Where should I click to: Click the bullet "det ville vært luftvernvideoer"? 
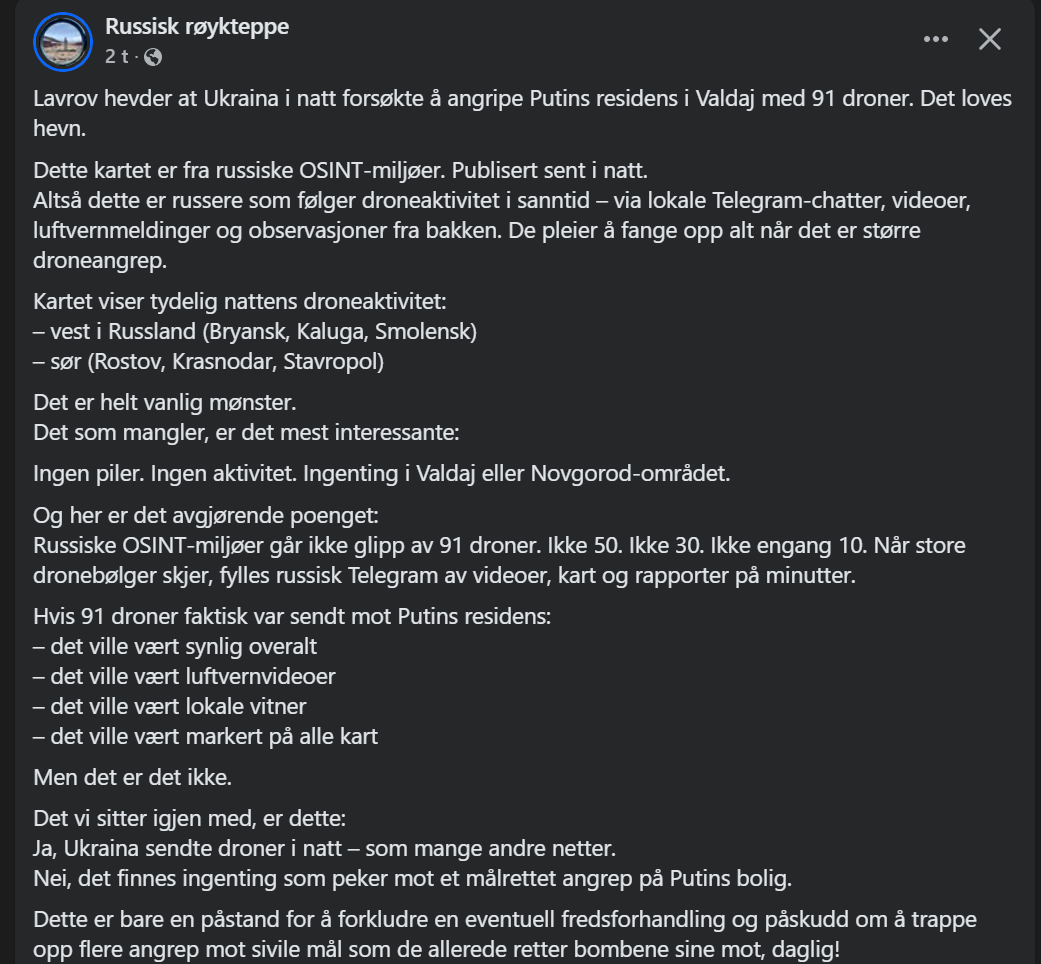[x=184, y=676]
